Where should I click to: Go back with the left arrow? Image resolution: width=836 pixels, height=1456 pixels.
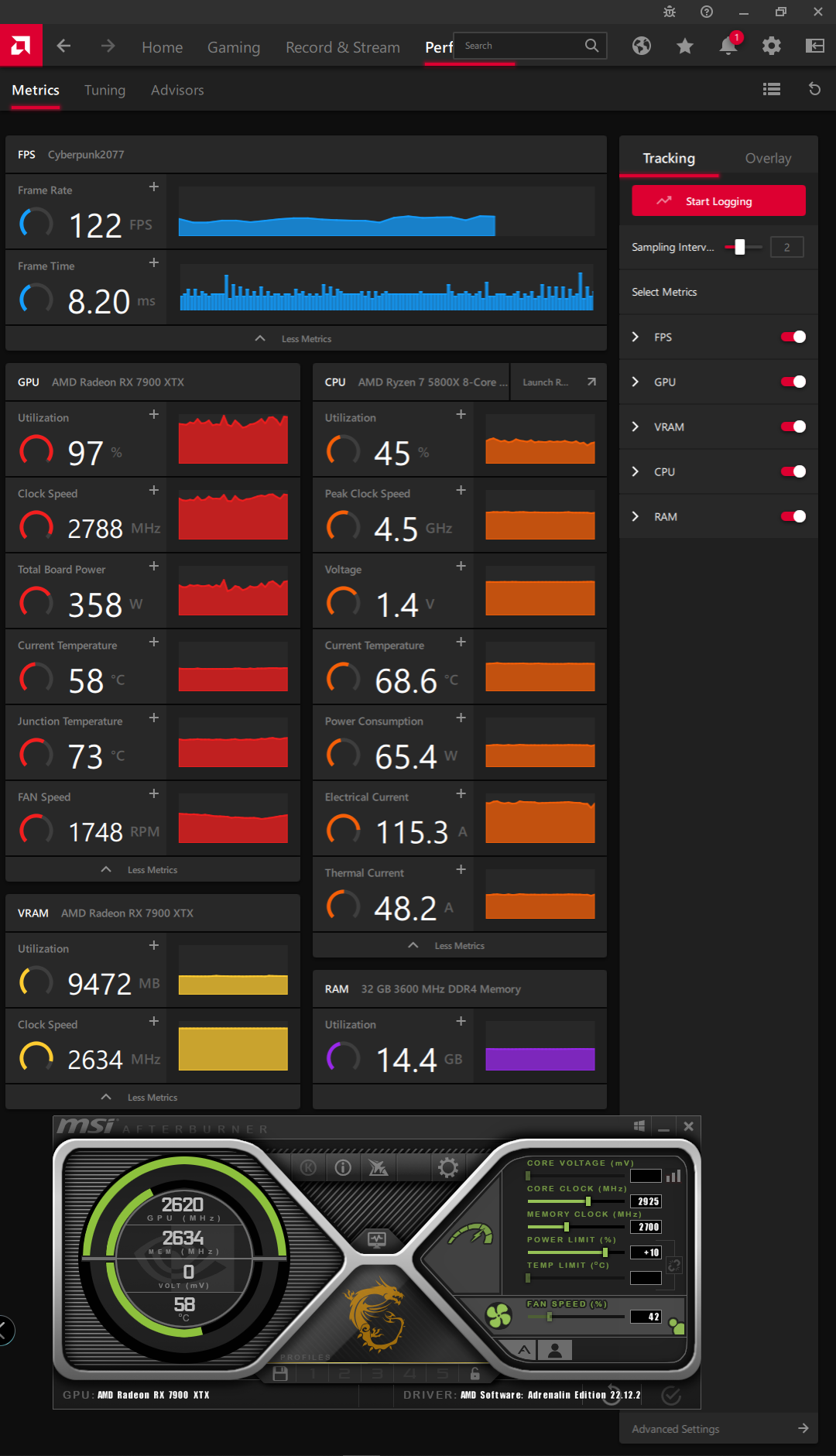64,46
